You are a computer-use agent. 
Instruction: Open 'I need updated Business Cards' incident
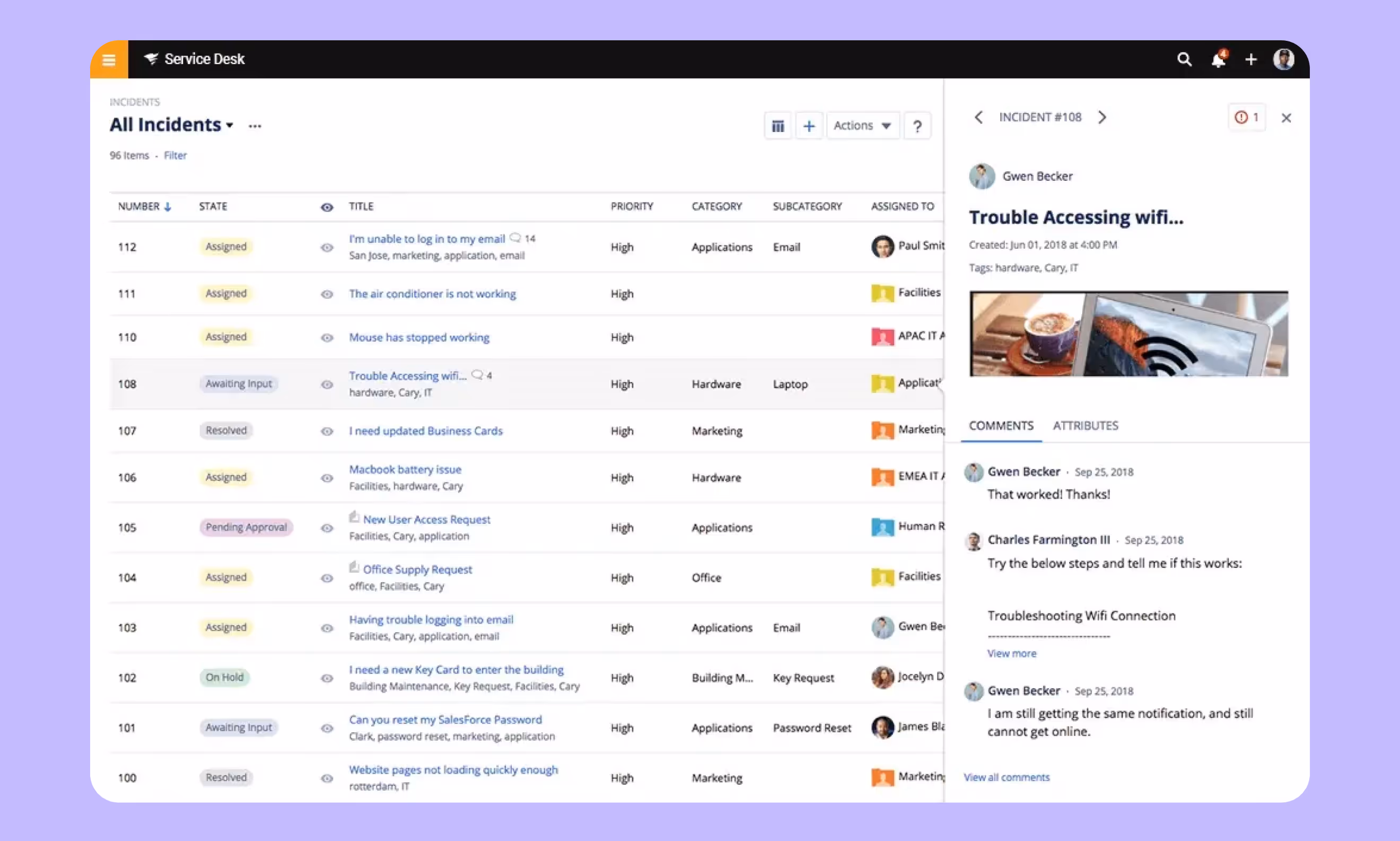pos(425,431)
